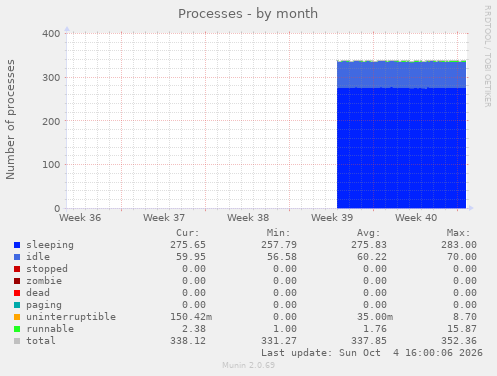Click uninterruptible current value 150.42m
The width and height of the screenshot is (497, 376).
[x=191, y=317]
